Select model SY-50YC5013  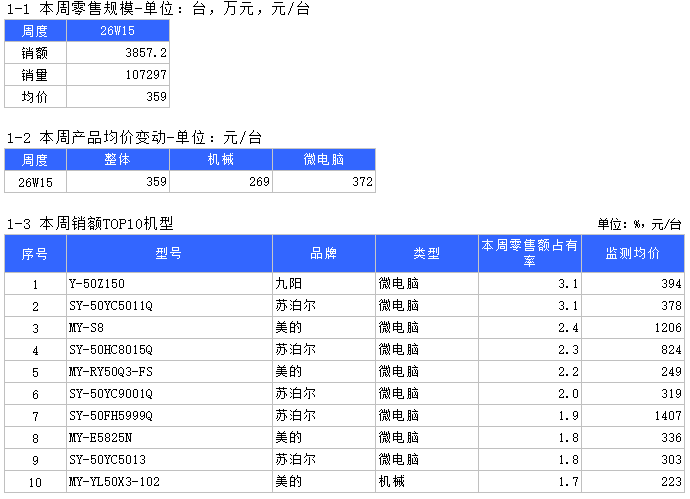[x=169, y=459]
